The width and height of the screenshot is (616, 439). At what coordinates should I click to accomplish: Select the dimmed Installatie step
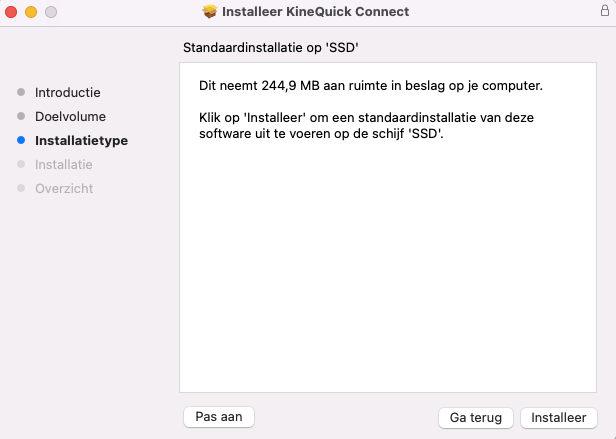click(x=64, y=164)
